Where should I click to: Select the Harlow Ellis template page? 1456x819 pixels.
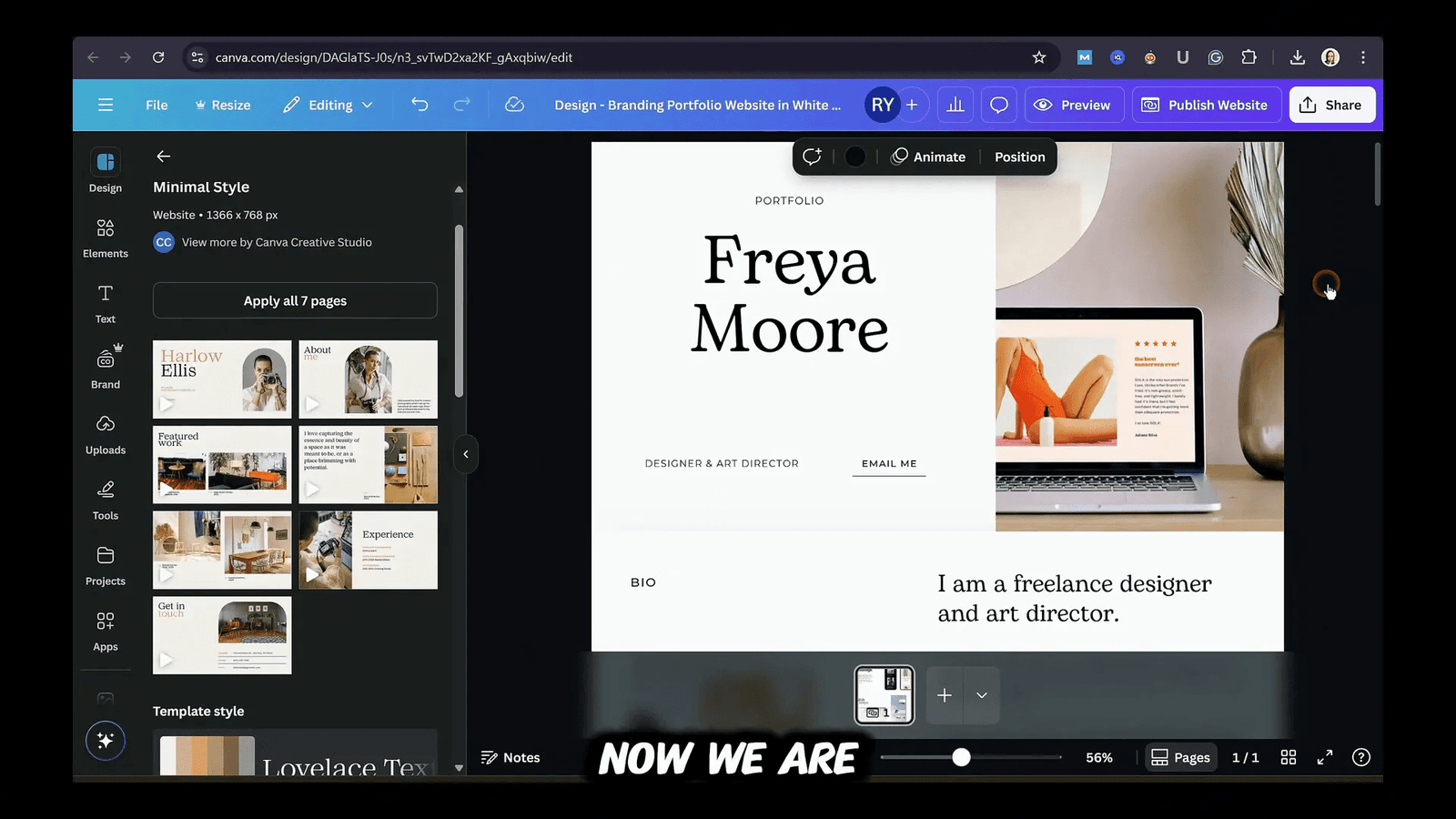click(x=222, y=379)
